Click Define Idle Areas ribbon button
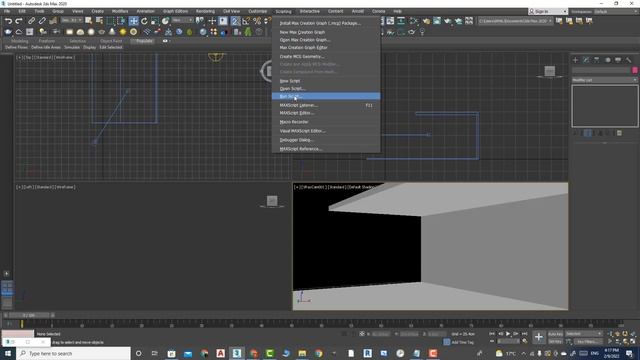 click(x=46, y=47)
